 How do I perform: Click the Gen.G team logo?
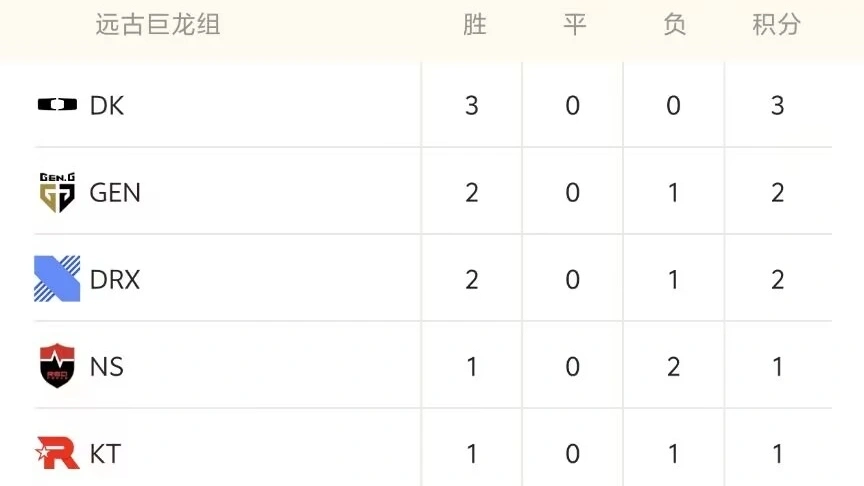pos(57,192)
